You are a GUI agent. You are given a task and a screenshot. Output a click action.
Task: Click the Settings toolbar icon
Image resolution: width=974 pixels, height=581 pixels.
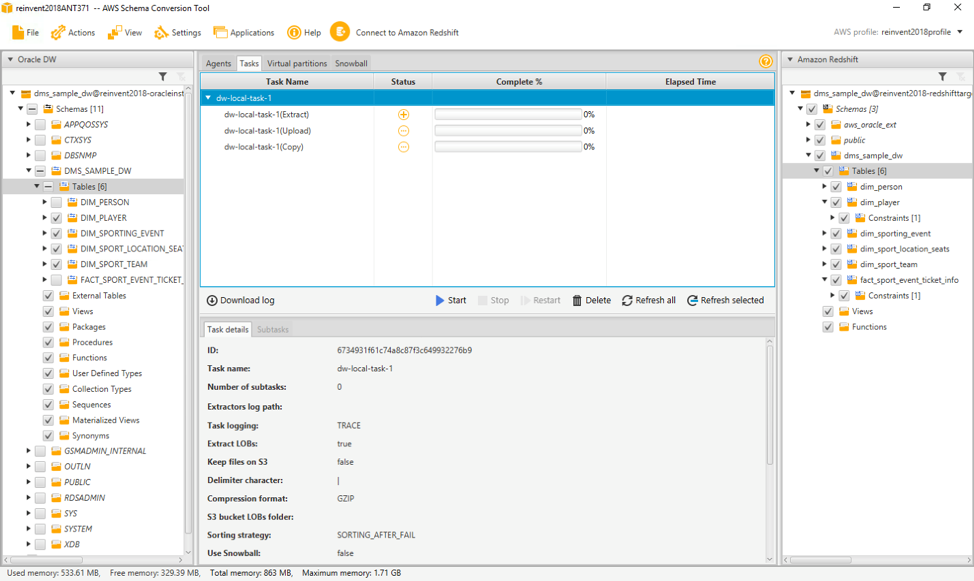(x=162, y=32)
